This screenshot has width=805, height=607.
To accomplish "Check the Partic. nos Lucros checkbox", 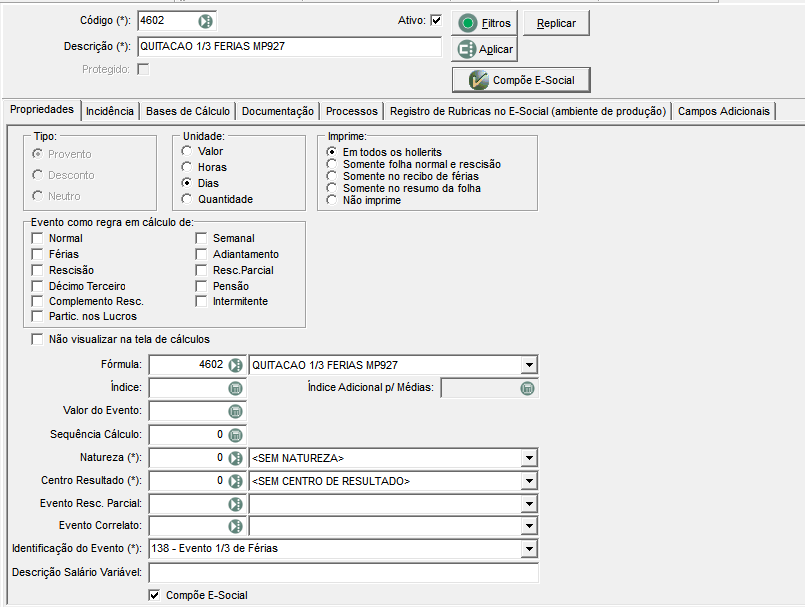I will (37, 316).
